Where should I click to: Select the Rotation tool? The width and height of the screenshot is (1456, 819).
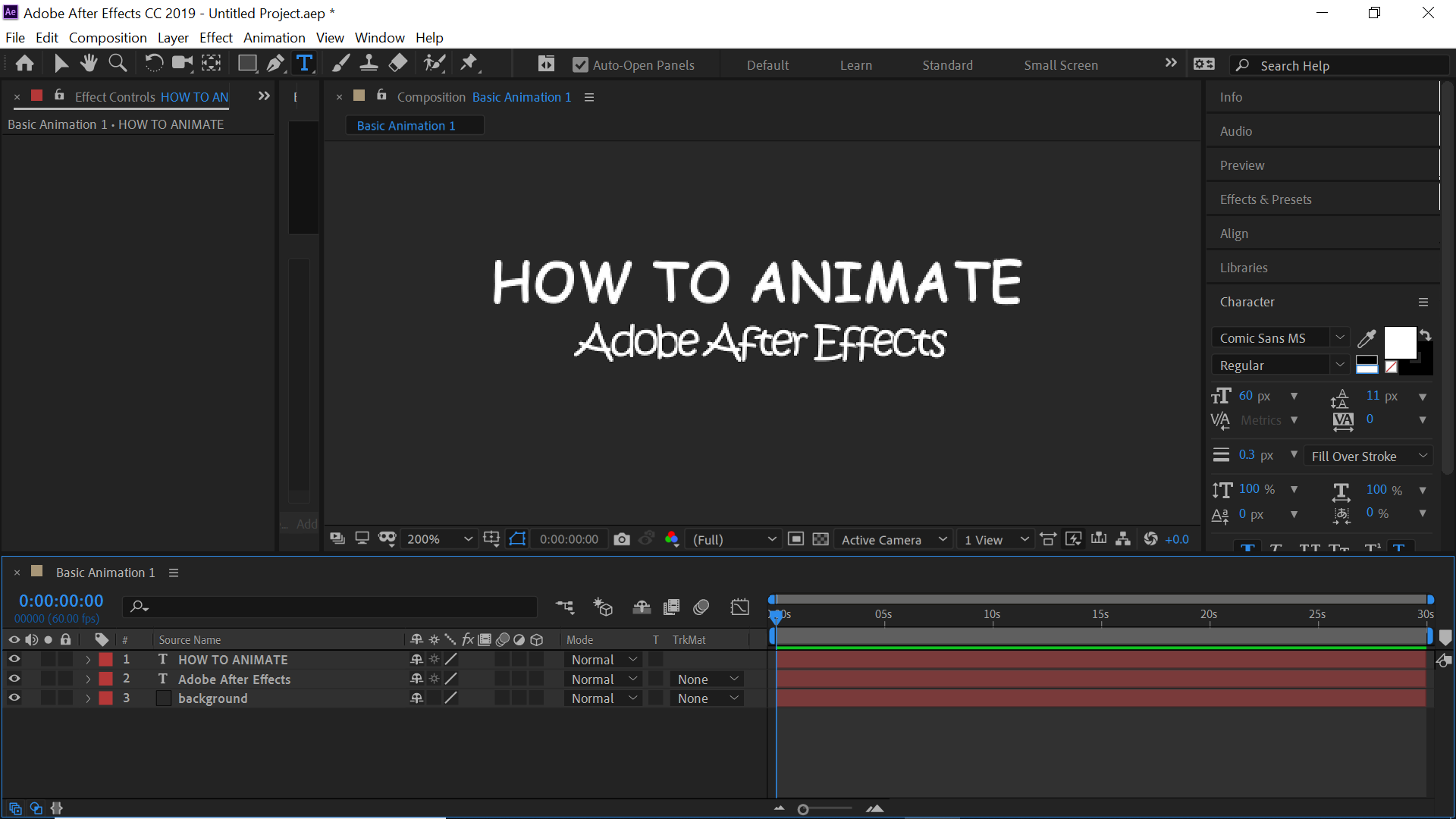[x=153, y=64]
